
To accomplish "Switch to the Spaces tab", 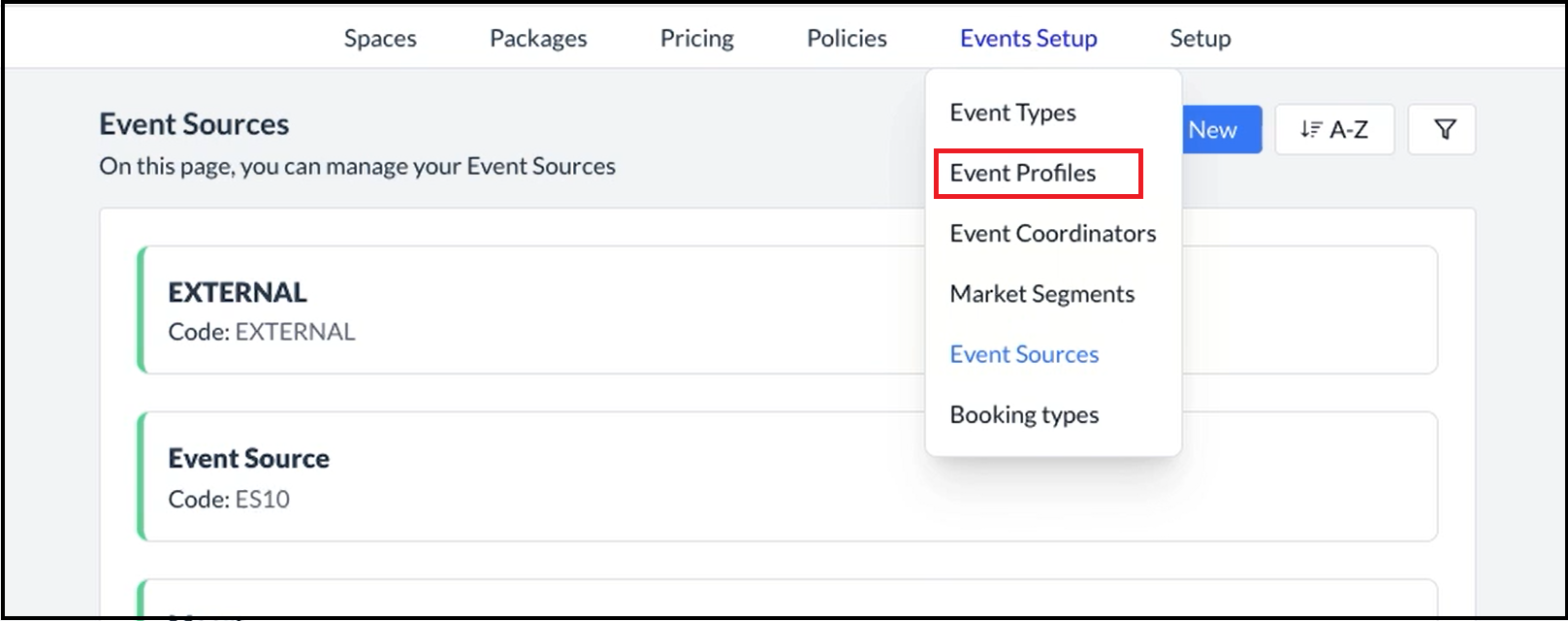I will [380, 38].
